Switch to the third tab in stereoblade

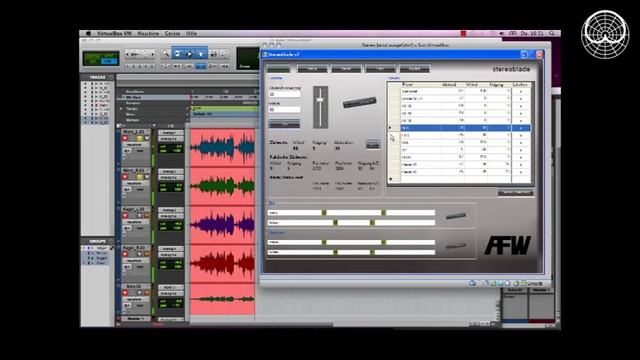[346, 69]
